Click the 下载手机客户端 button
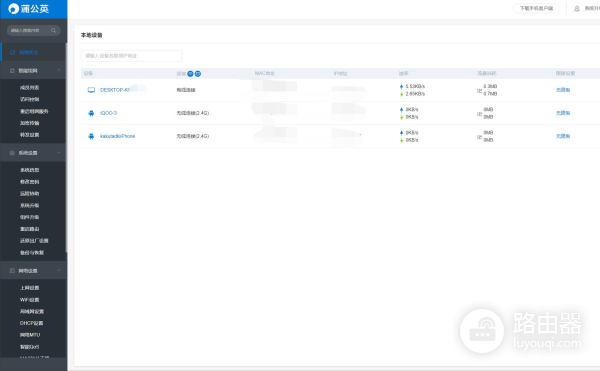 [x=536, y=8]
